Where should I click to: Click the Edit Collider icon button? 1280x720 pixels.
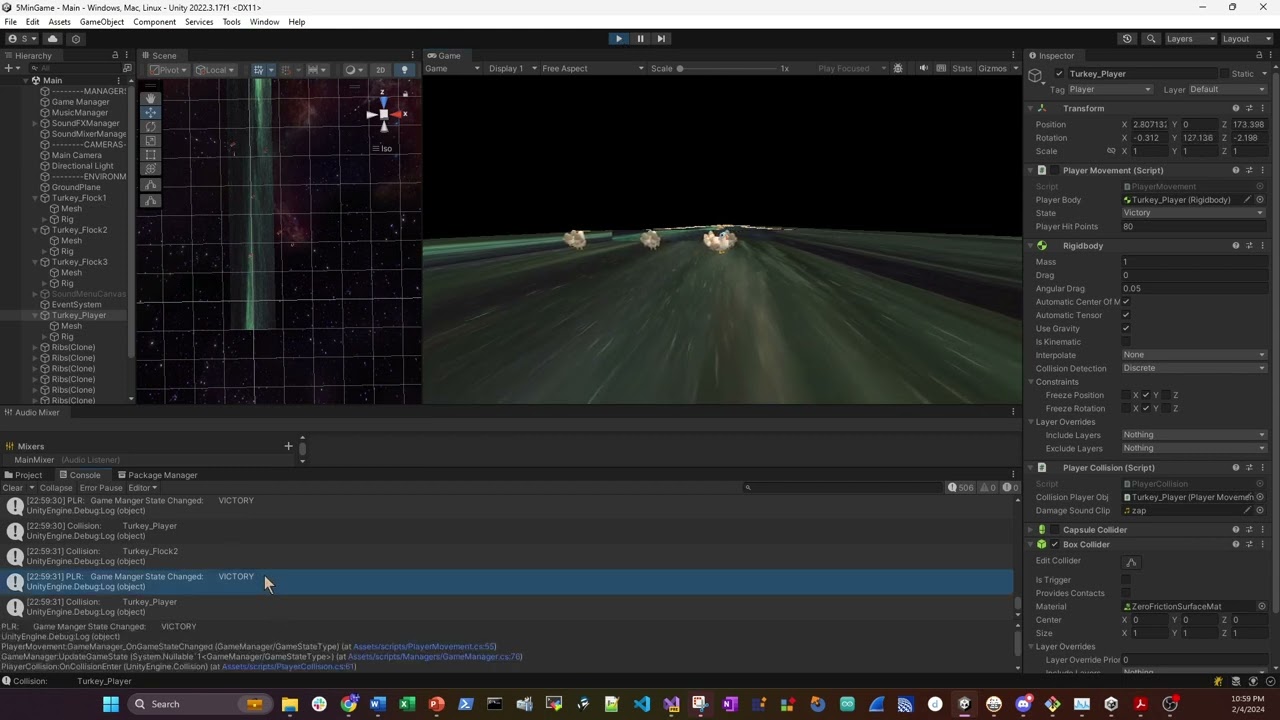tap(1131, 562)
